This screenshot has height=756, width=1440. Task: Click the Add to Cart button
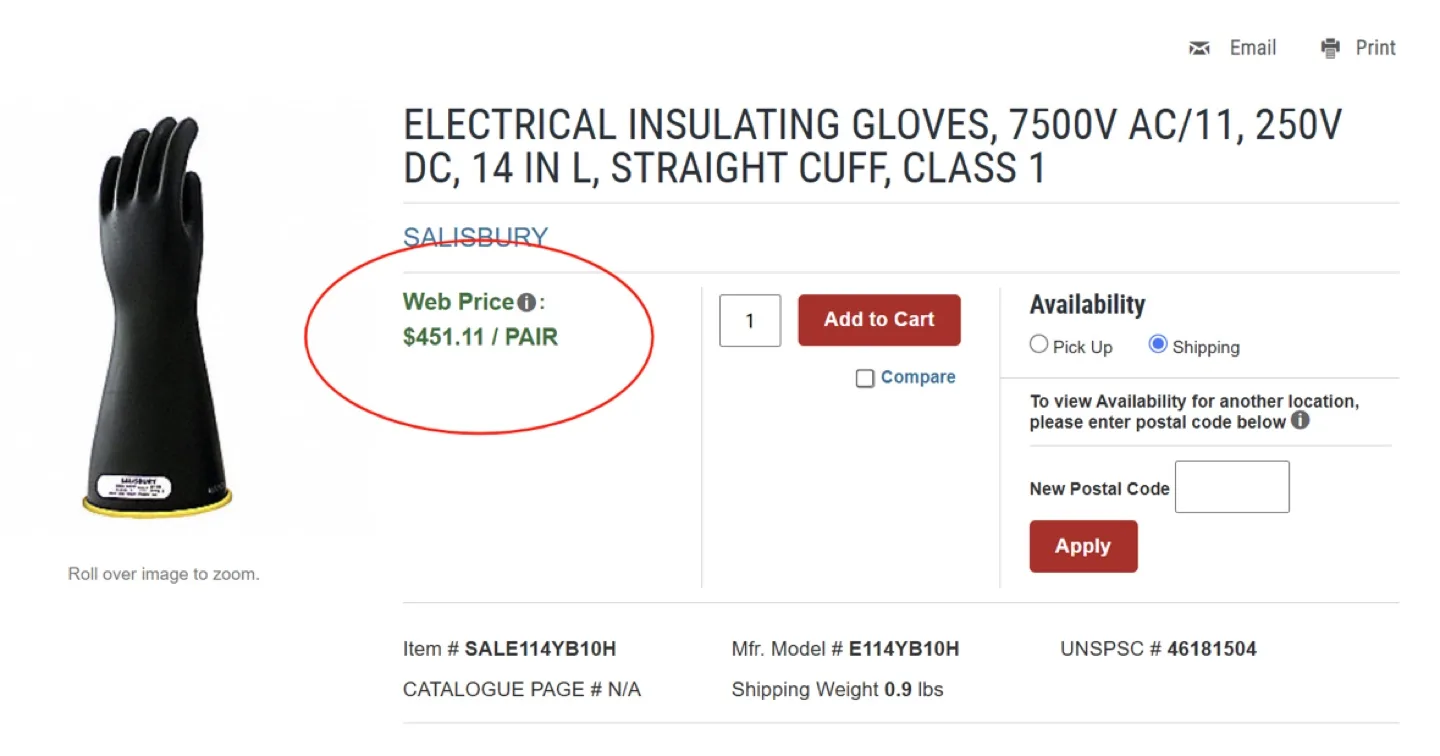coord(879,320)
